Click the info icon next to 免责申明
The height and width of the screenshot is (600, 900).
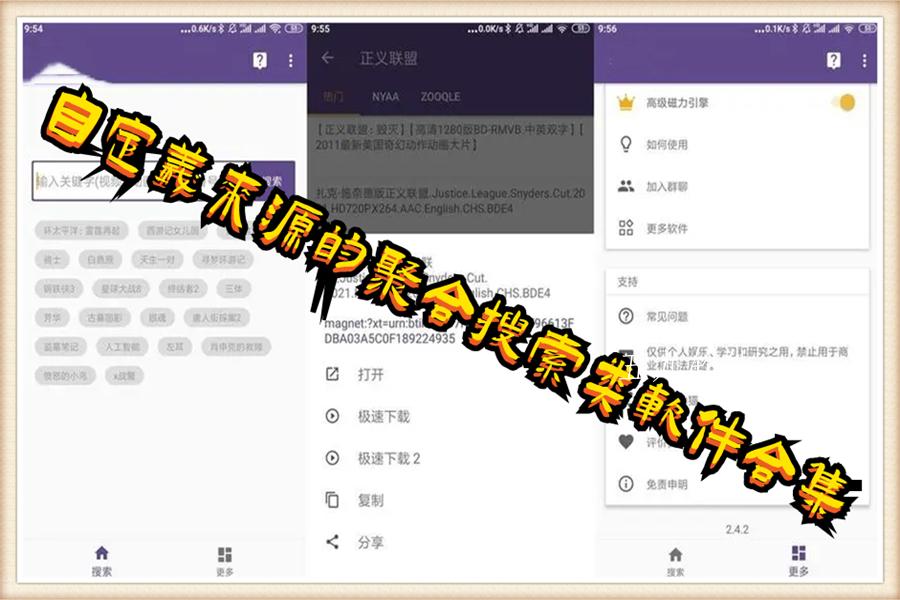(627, 484)
